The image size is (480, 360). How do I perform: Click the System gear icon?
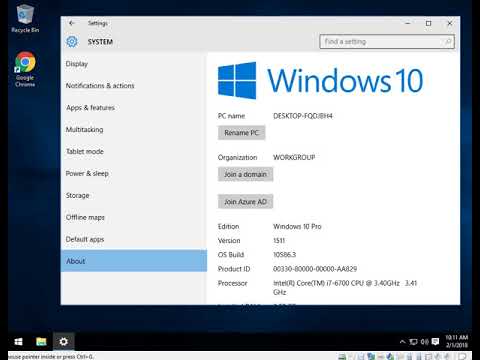coord(72,42)
